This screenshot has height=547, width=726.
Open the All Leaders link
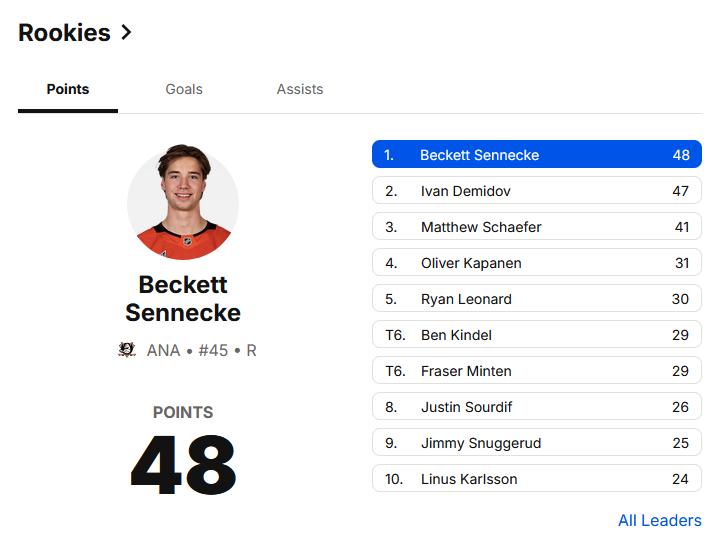[x=659, y=520]
